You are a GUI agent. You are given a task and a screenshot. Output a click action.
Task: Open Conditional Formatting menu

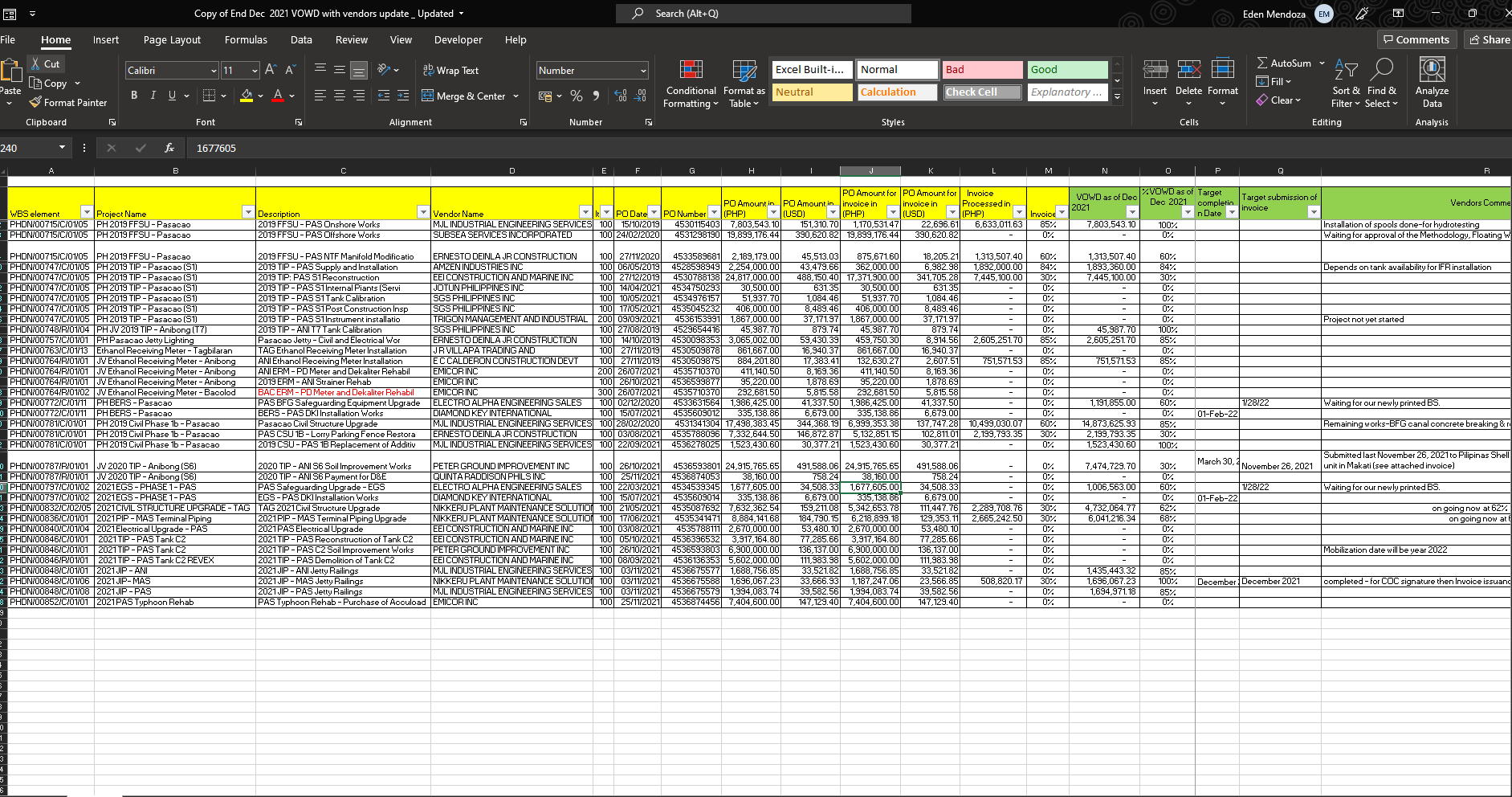click(x=691, y=84)
